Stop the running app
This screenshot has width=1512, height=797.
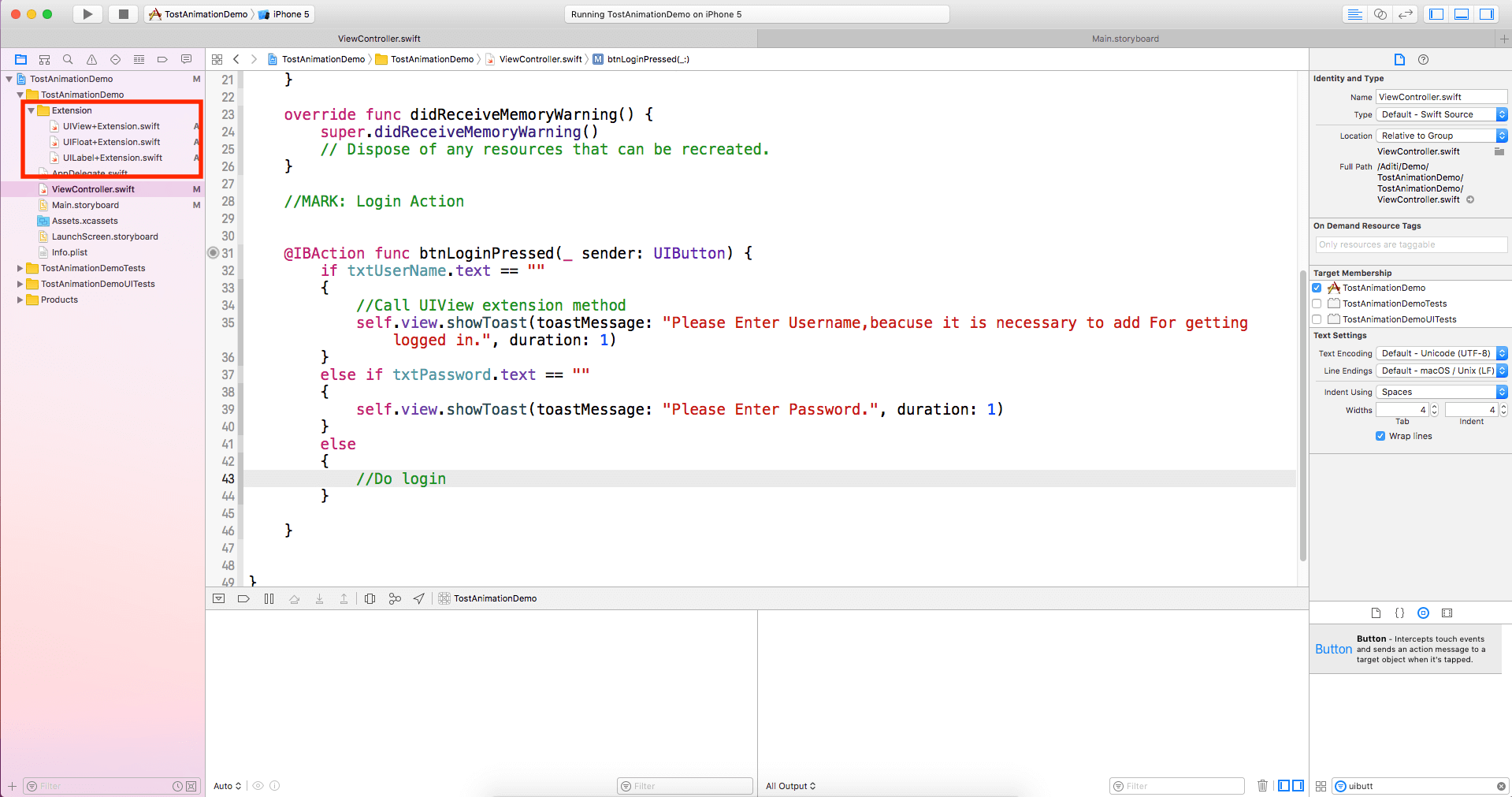(x=123, y=14)
